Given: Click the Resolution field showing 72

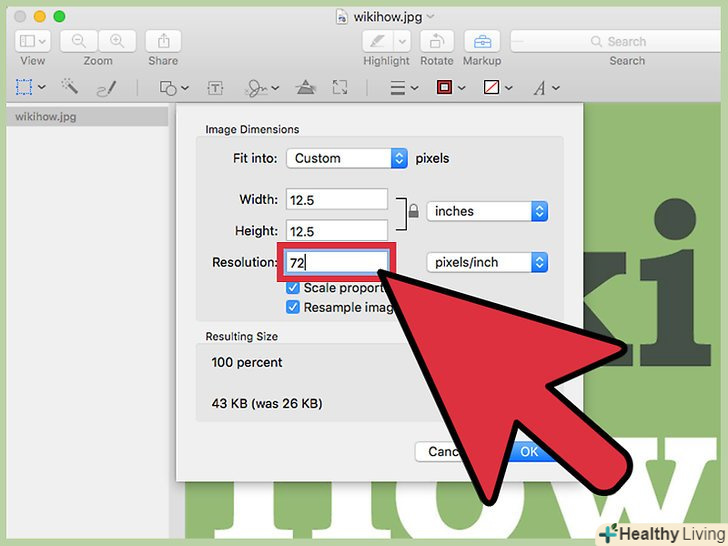Looking at the screenshot, I should [x=337, y=262].
